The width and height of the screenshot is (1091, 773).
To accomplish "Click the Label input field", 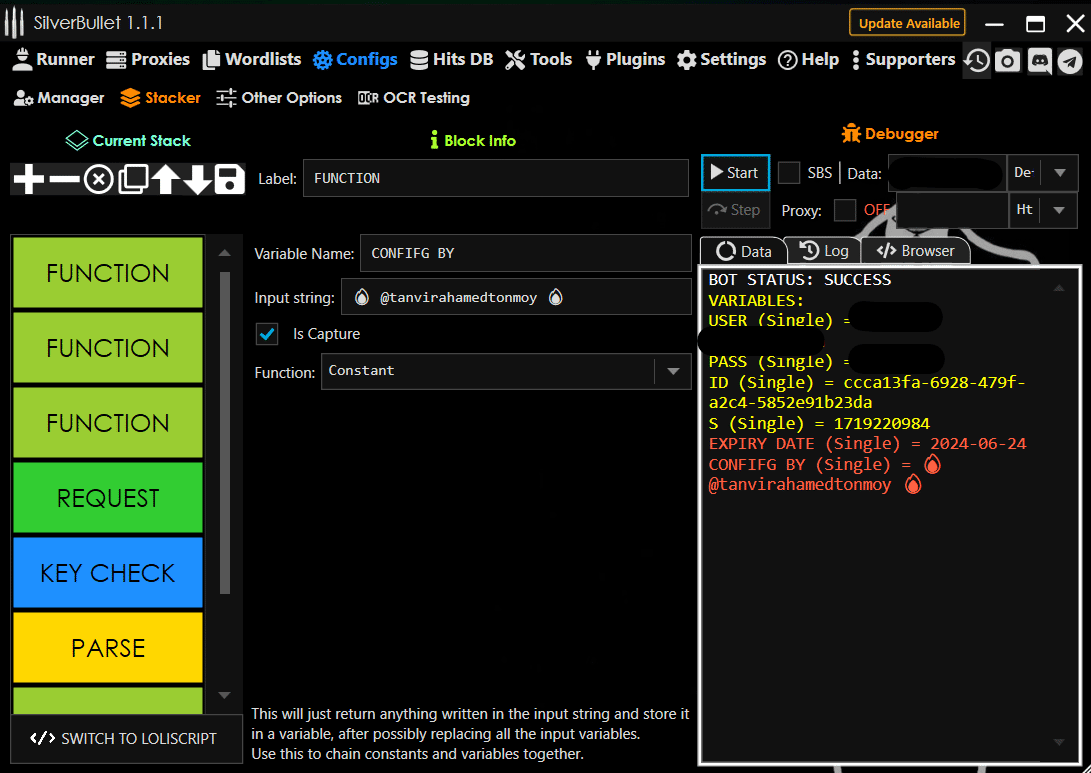I will click(x=495, y=178).
